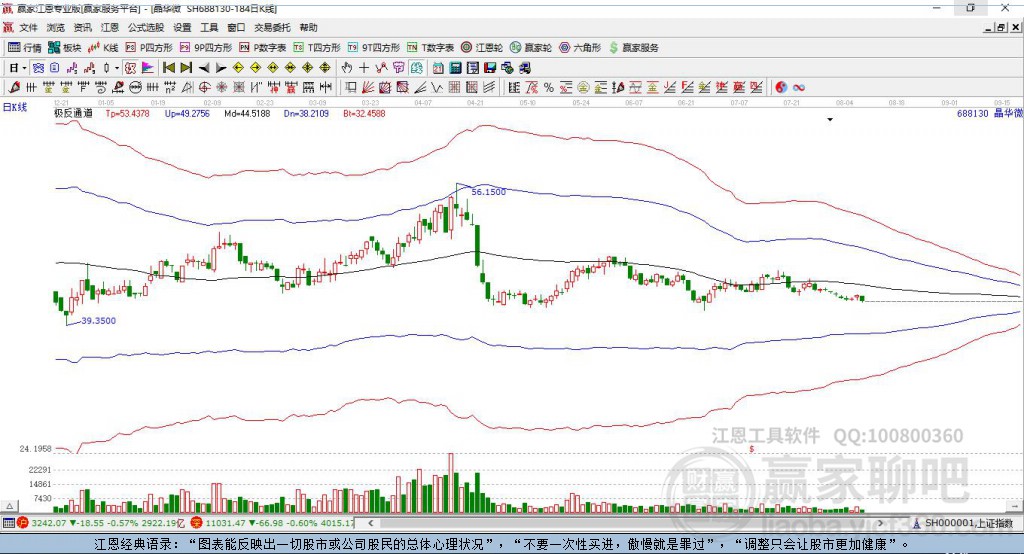This screenshot has width=1024, height=554.
Task: Toggle the highlighted 权 adjustment icon
Action: (131, 68)
